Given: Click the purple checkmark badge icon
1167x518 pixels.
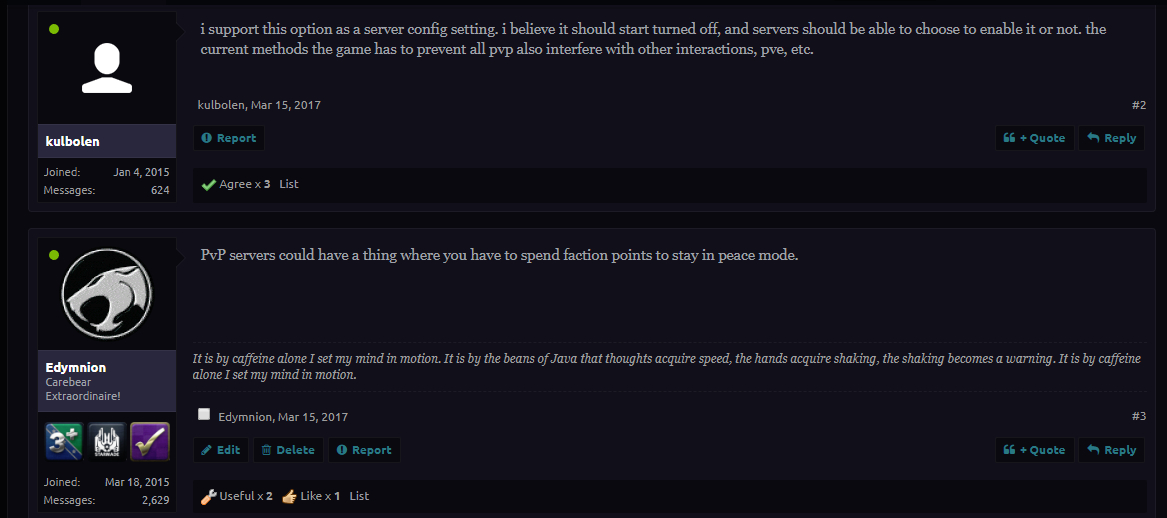Looking at the screenshot, I should (x=150, y=441).
